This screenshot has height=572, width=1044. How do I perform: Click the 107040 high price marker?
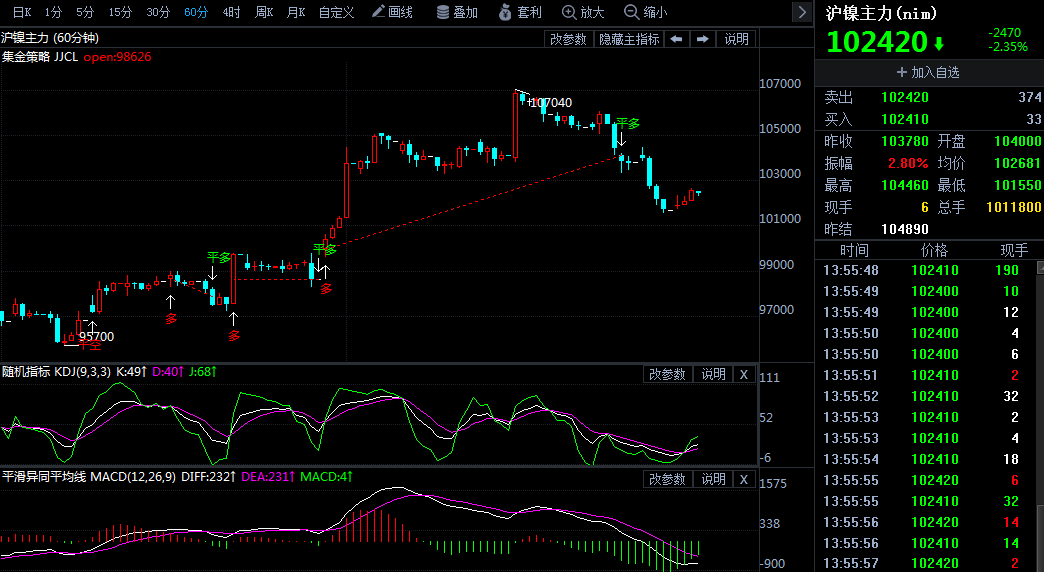pyautogui.click(x=549, y=103)
